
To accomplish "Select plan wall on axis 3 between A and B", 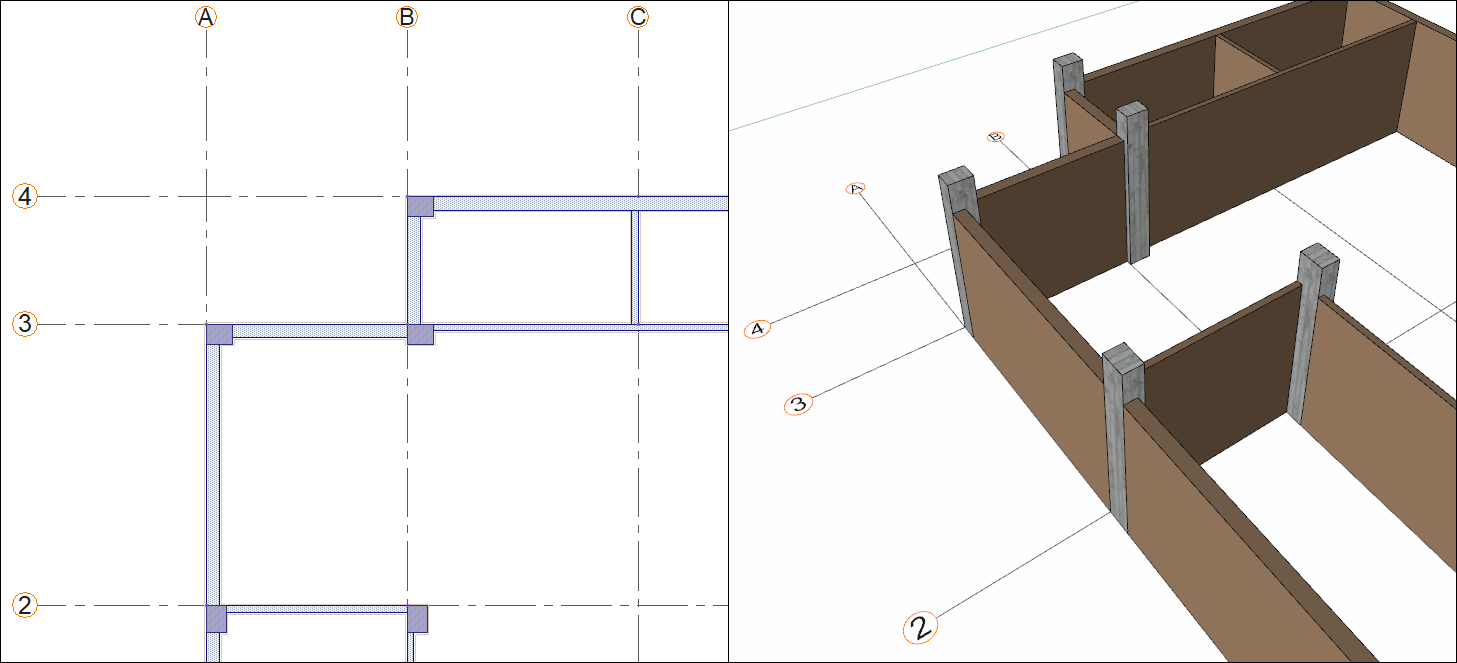I will [320, 330].
